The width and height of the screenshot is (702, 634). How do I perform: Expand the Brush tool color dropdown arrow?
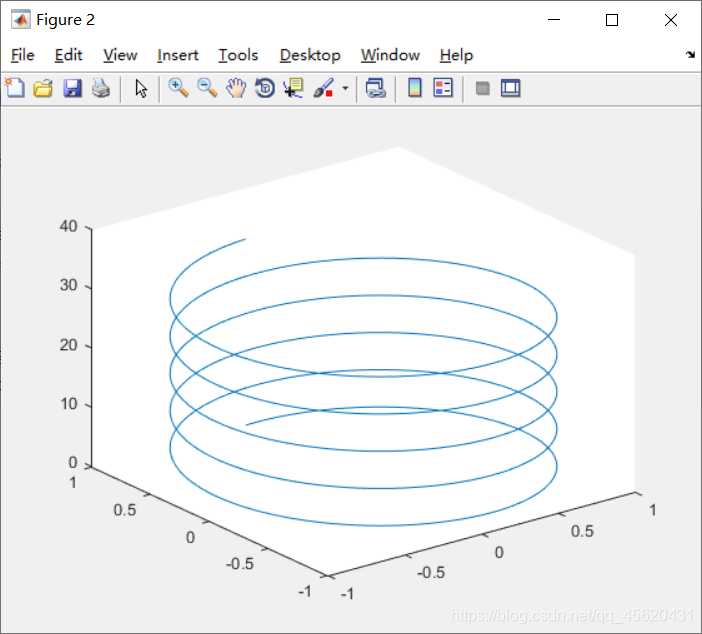345,88
